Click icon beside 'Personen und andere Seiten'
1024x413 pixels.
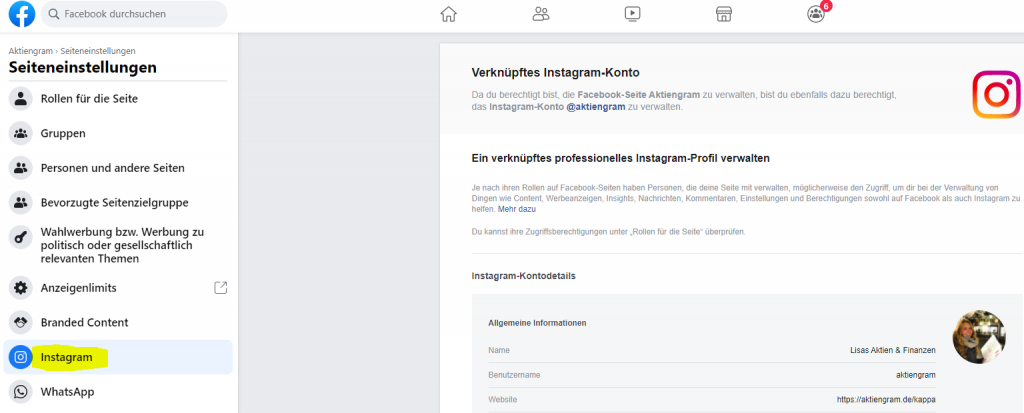pos(21,168)
